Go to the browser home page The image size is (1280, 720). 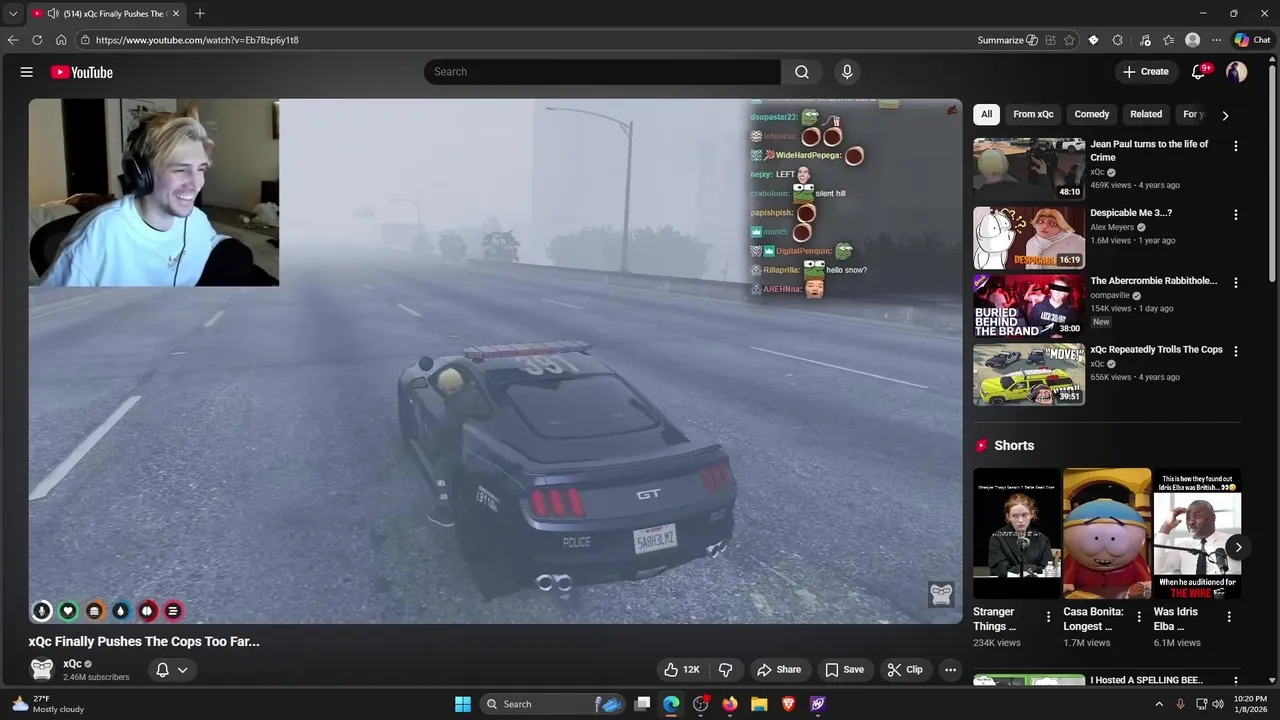tap(61, 40)
